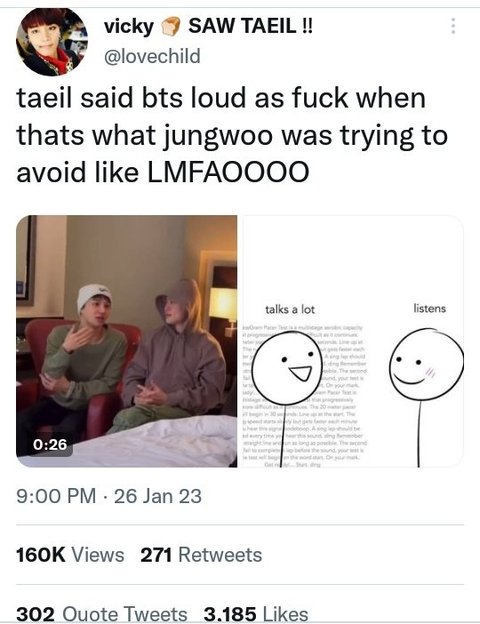Click the bread emoji in display name
Viewport: 480px width, 624px height.
click(x=171, y=27)
